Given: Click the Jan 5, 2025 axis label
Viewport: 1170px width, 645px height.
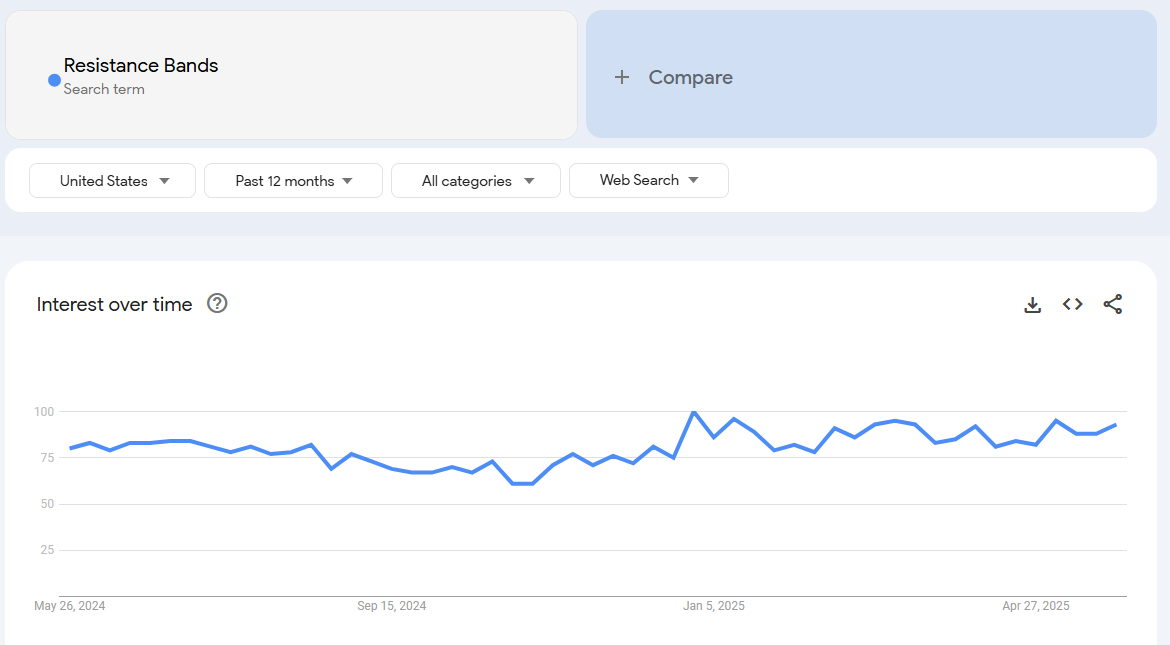Looking at the screenshot, I should click(x=713, y=606).
